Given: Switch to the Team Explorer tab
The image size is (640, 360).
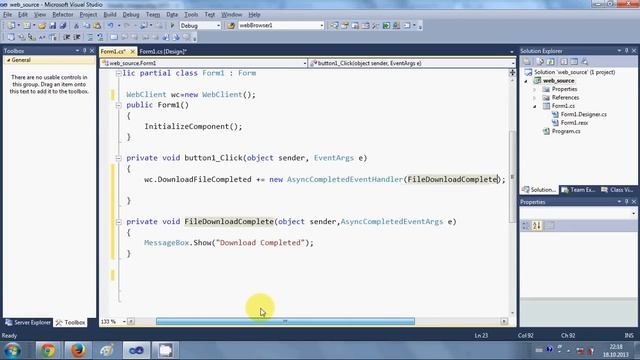Looking at the screenshot, I should (x=578, y=190).
